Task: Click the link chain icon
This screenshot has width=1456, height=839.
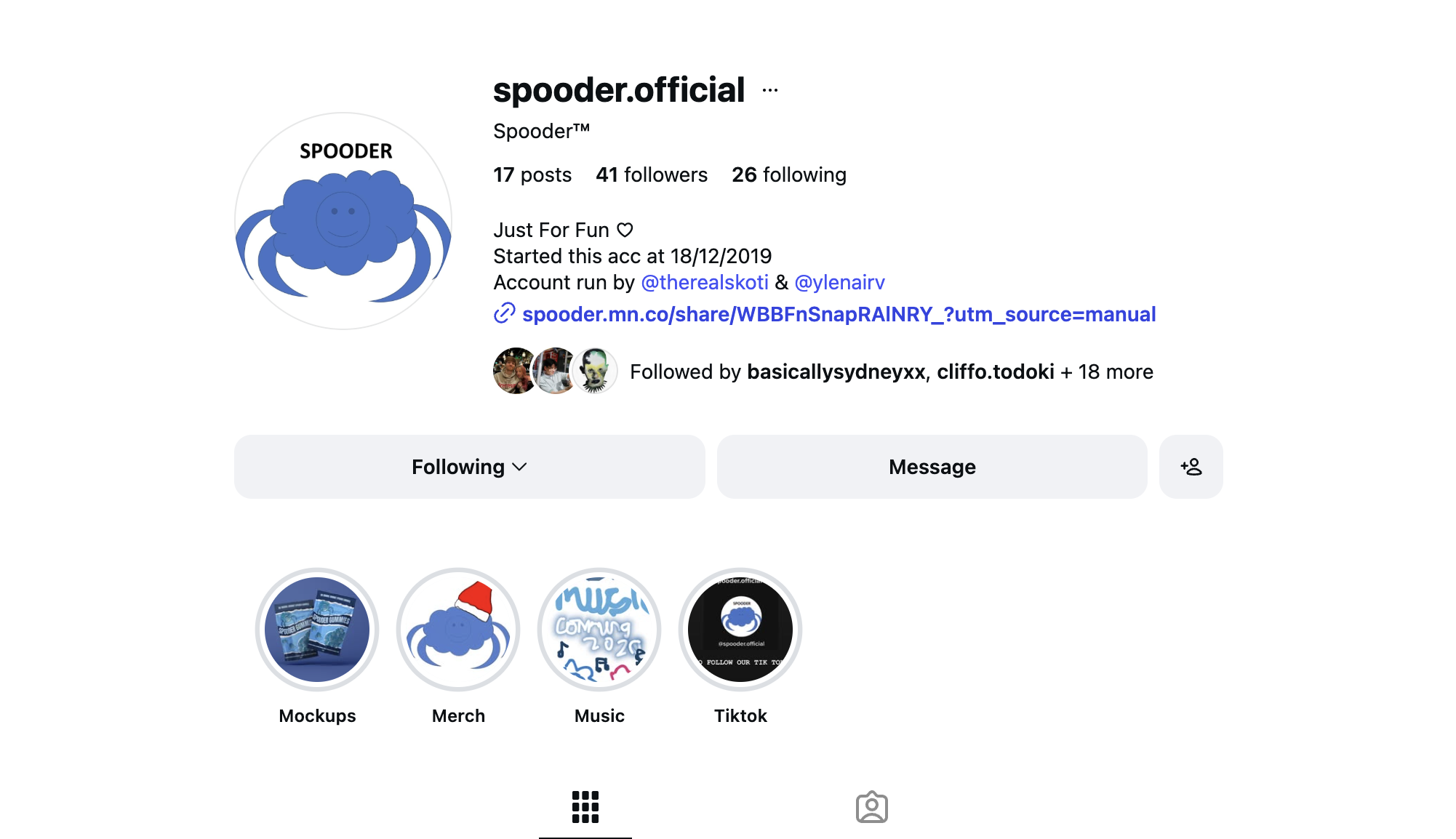Action: tap(504, 313)
